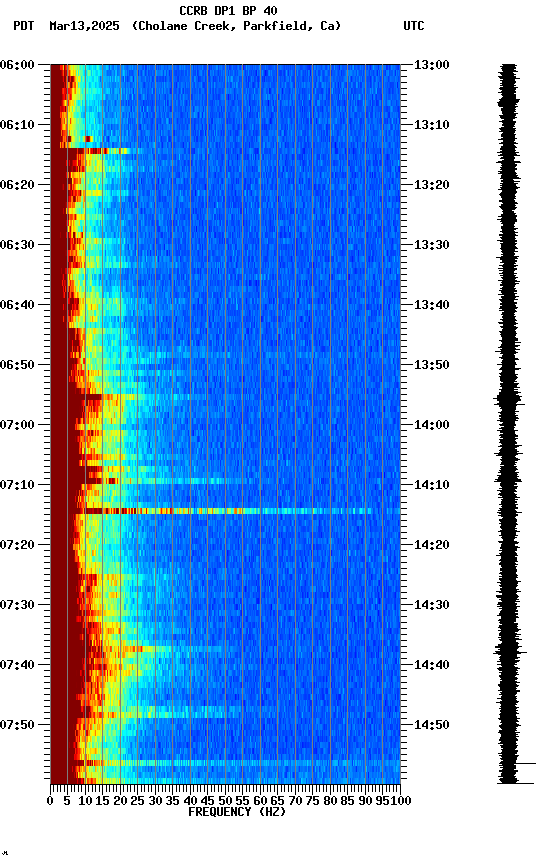Click the 90 Hz frequency axis label

pos(365,801)
